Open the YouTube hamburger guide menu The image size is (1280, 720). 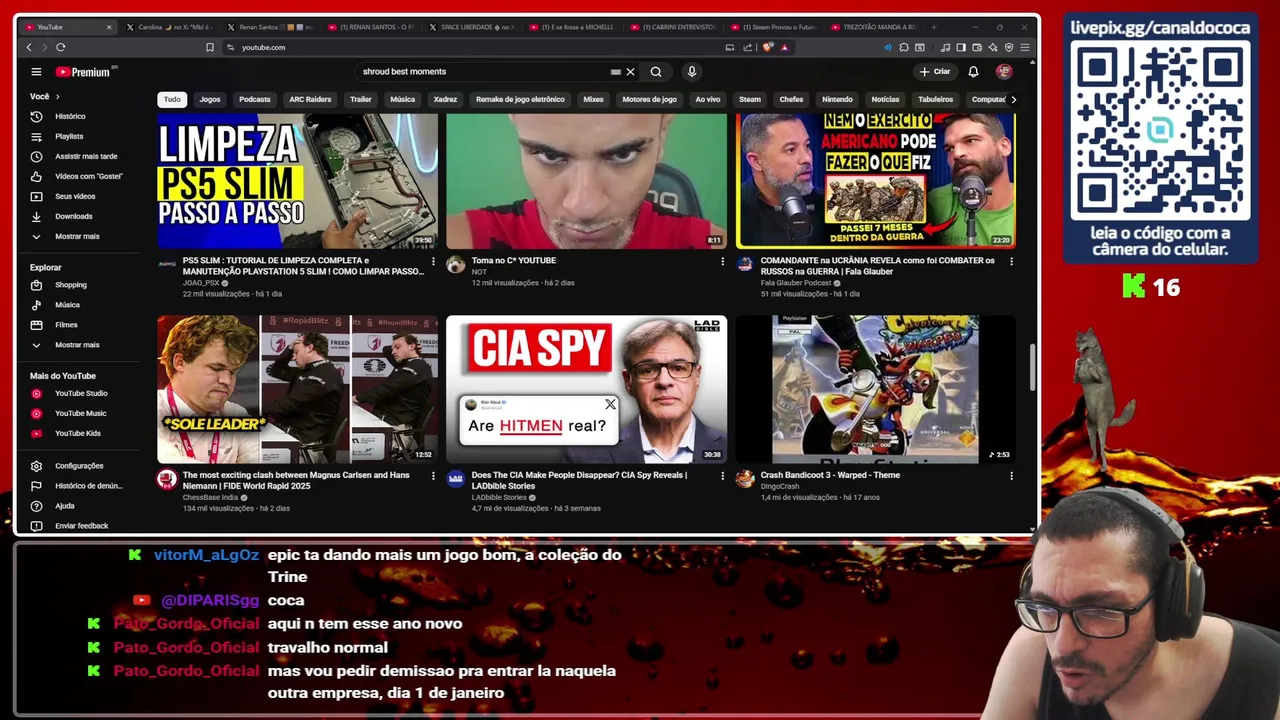(x=36, y=72)
